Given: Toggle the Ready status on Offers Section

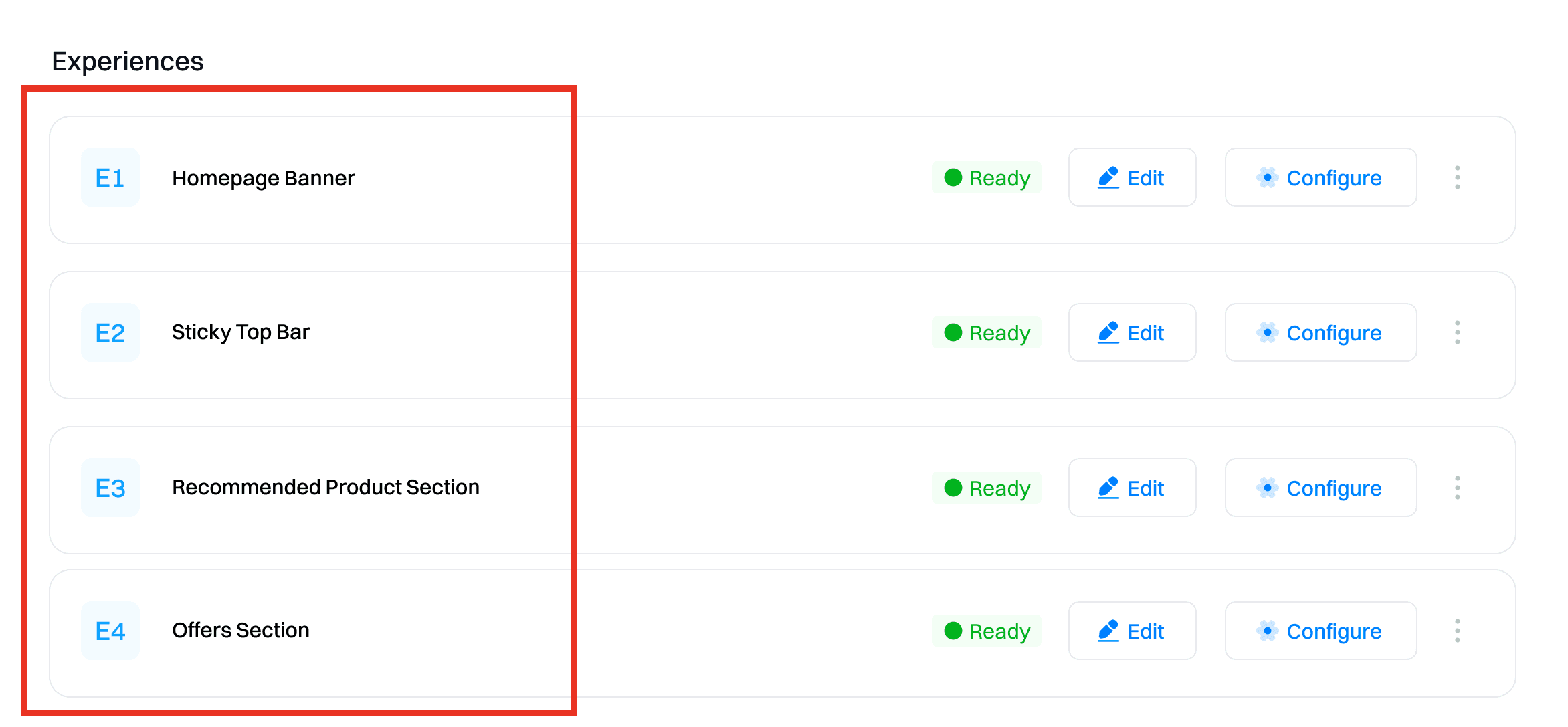Looking at the screenshot, I should 987,631.
